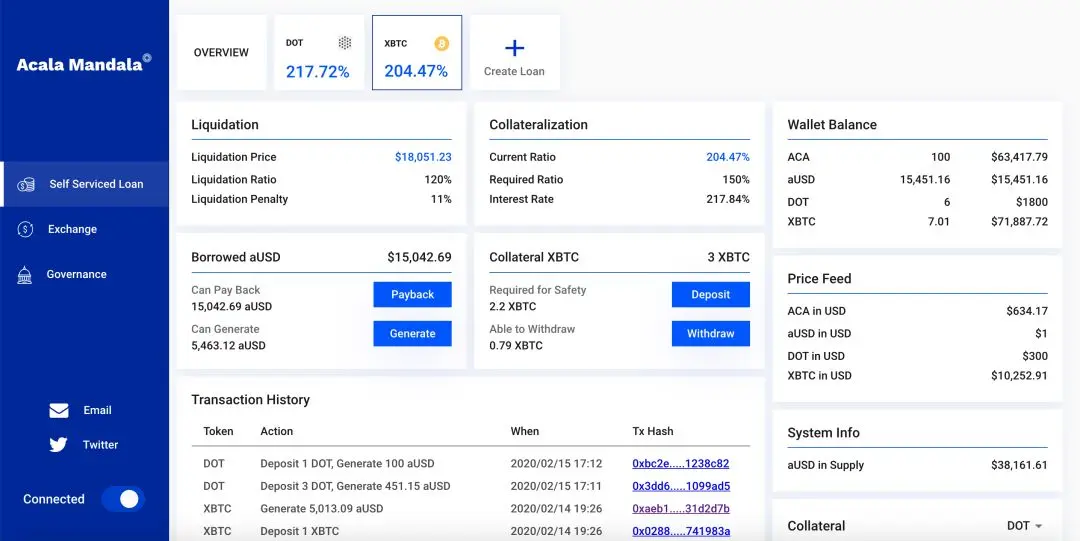Click the Exchange dollar icon in sidebar

click(x=25, y=229)
